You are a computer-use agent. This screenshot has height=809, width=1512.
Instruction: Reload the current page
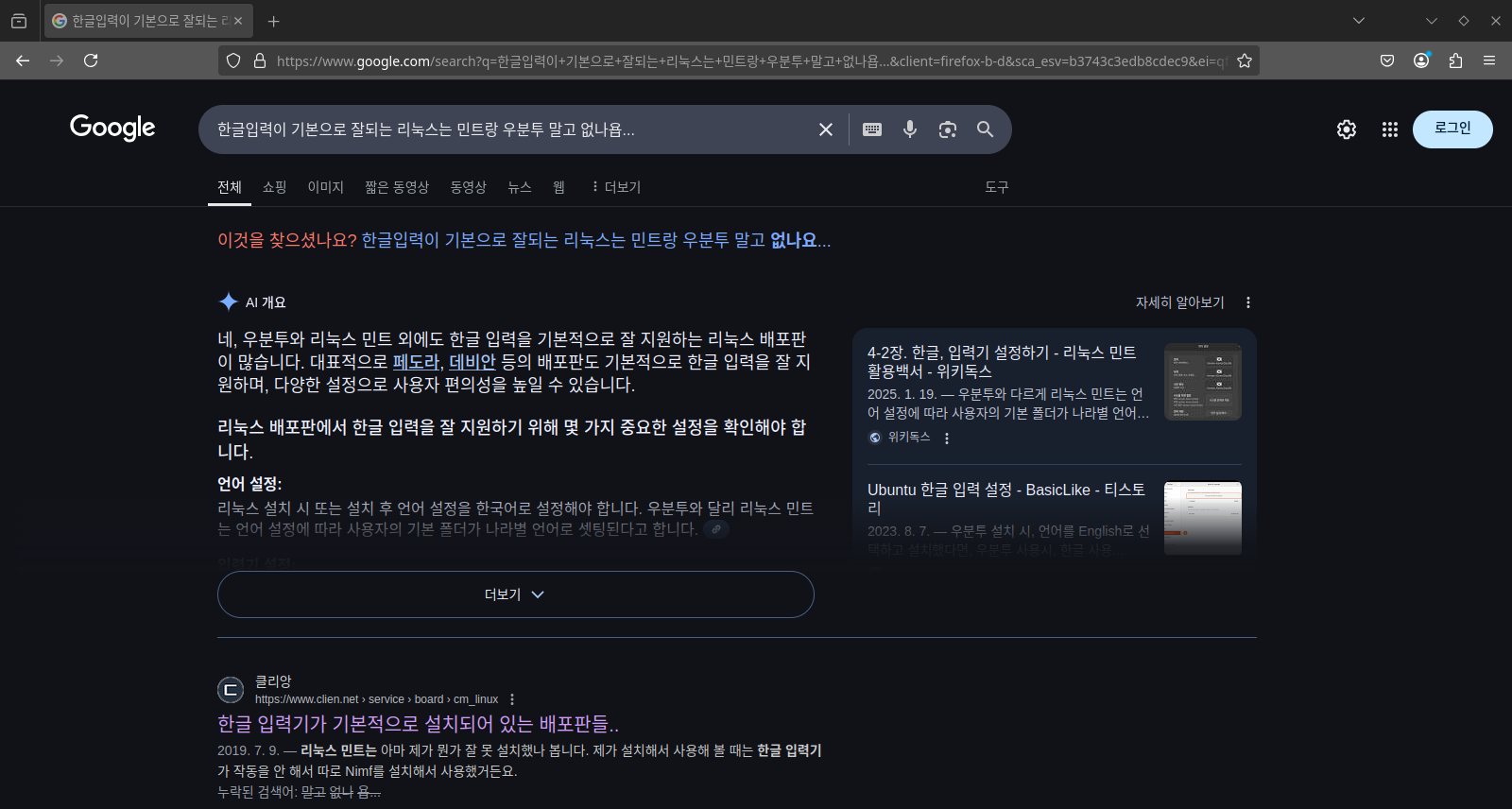pyautogui.click(x=91, y=60)
